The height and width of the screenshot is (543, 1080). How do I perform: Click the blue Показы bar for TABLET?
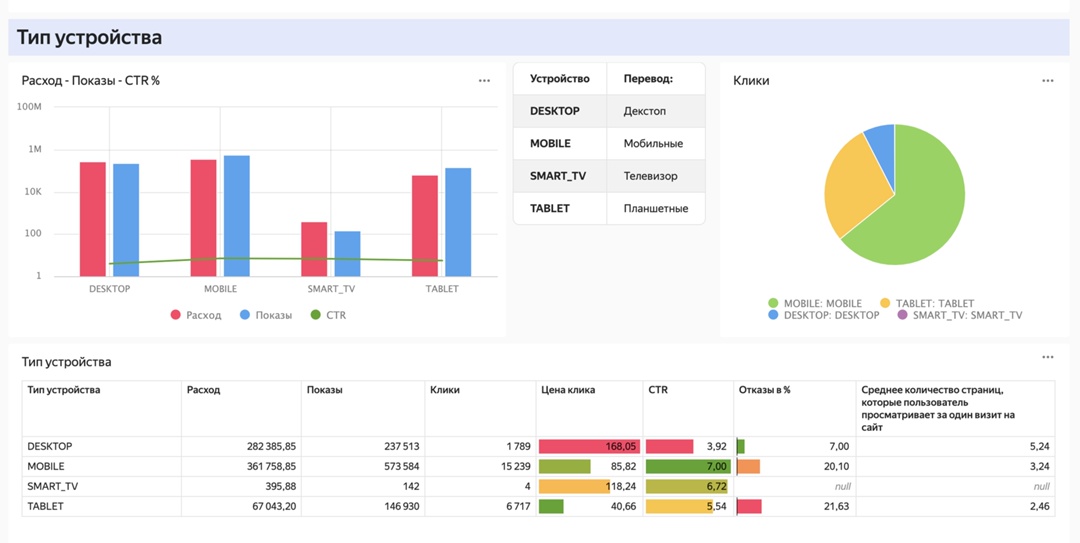click(458, 221)
